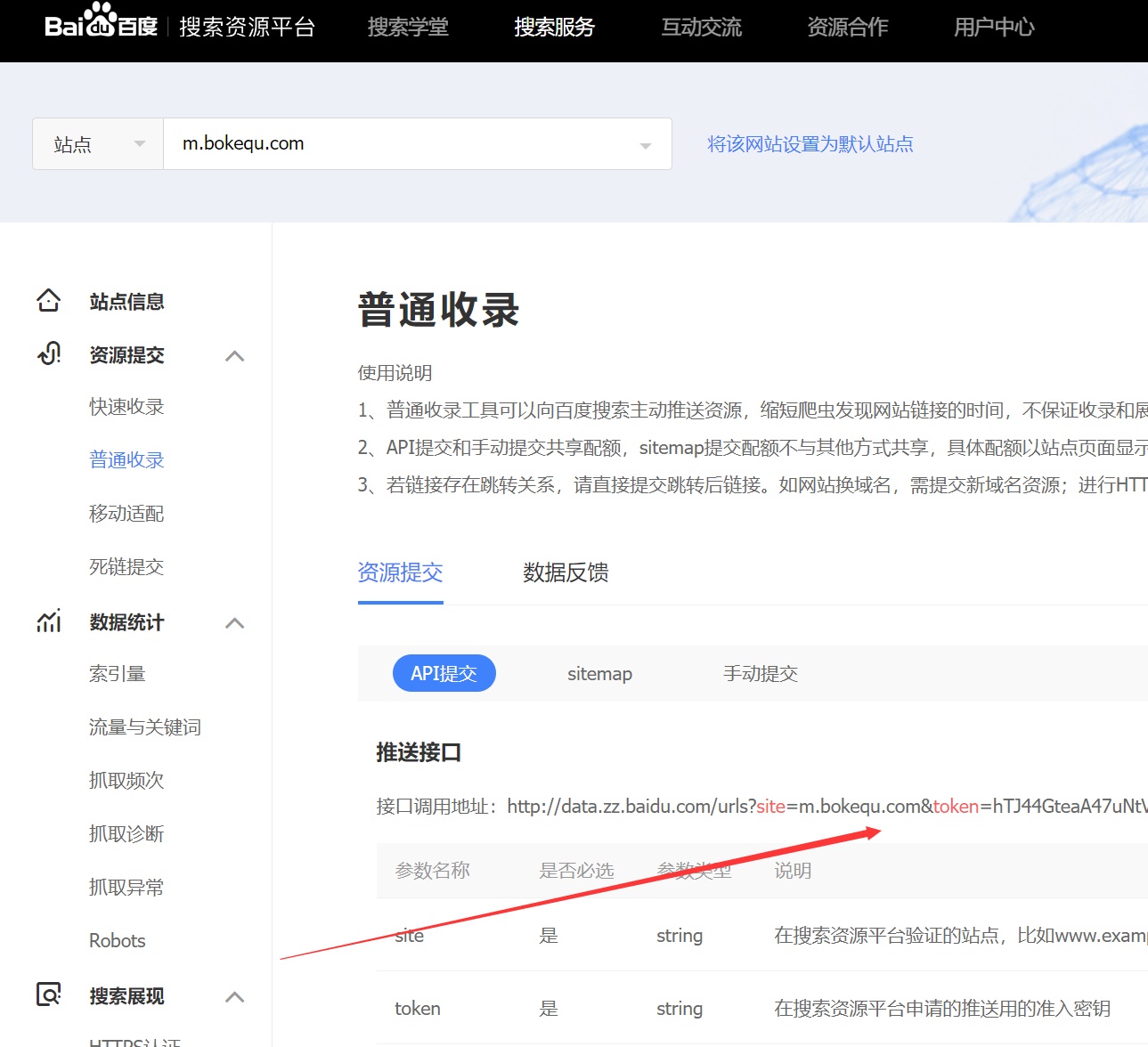Click the 使用说明 label
The width and height of the screenshot is (1148, 1047).
395,373
